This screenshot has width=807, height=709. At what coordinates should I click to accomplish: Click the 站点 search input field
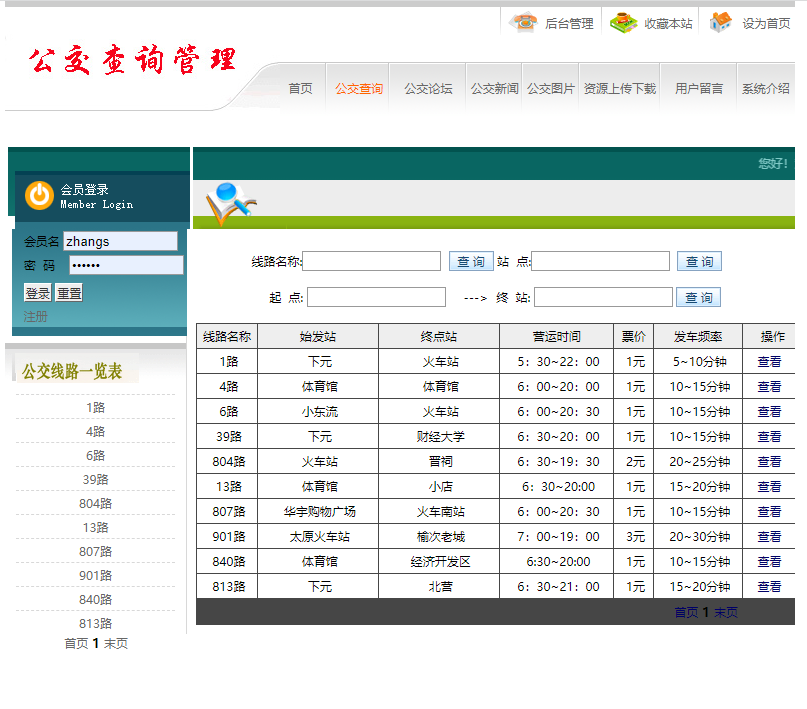tap(601, 261)
